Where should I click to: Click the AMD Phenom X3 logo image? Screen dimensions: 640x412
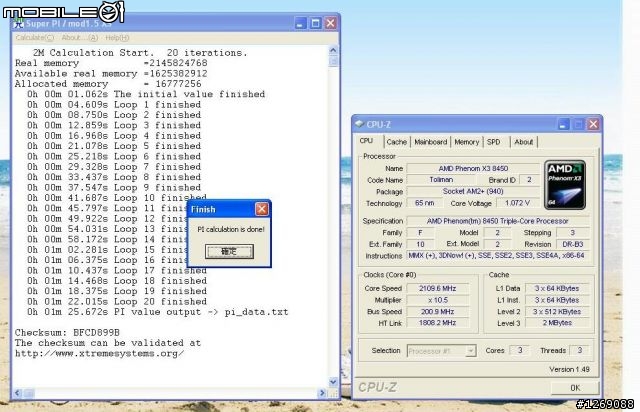click(565, 185)
